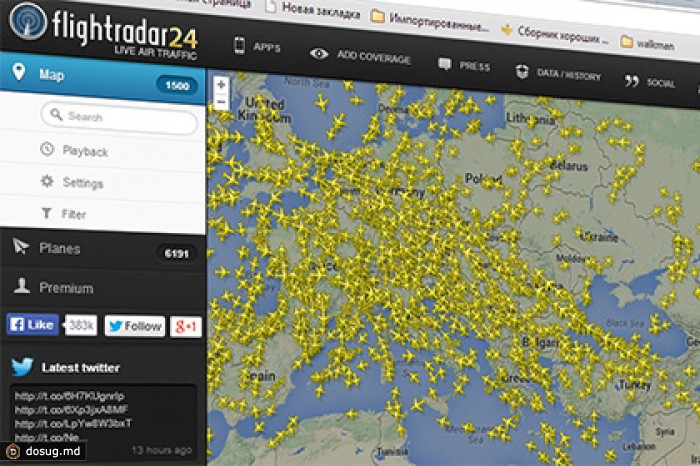Click the Turkey label on the map
The image size is (700, 466).
point(635,385)
